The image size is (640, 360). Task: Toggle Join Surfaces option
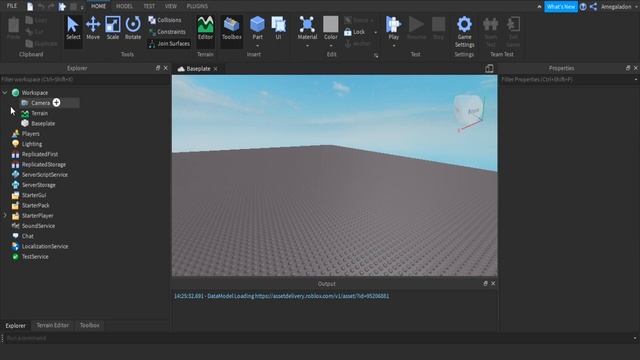pos(169,43)
